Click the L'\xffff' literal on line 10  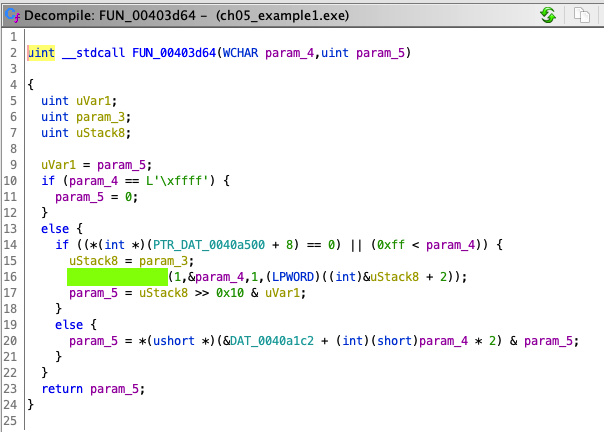[177, 181]
